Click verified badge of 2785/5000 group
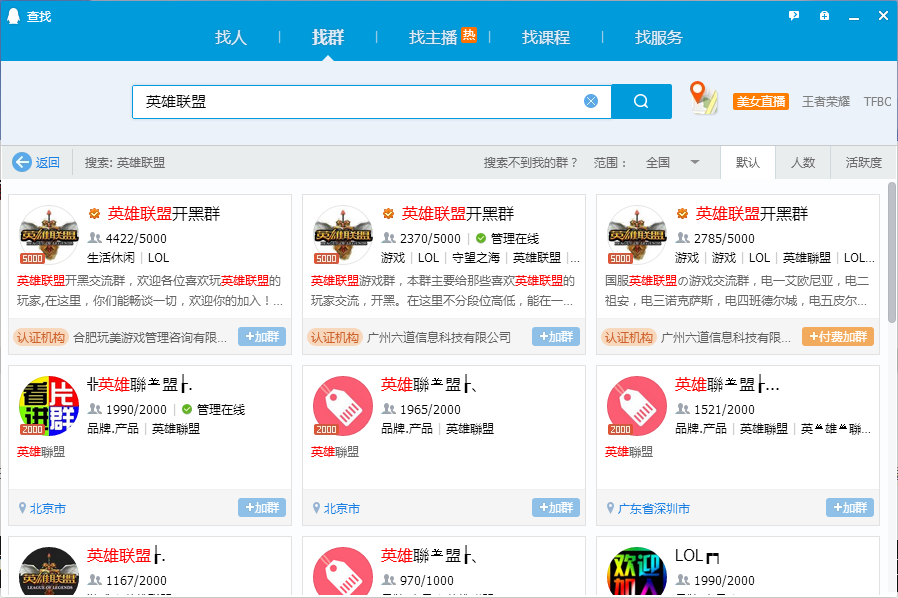 [682, 214]
